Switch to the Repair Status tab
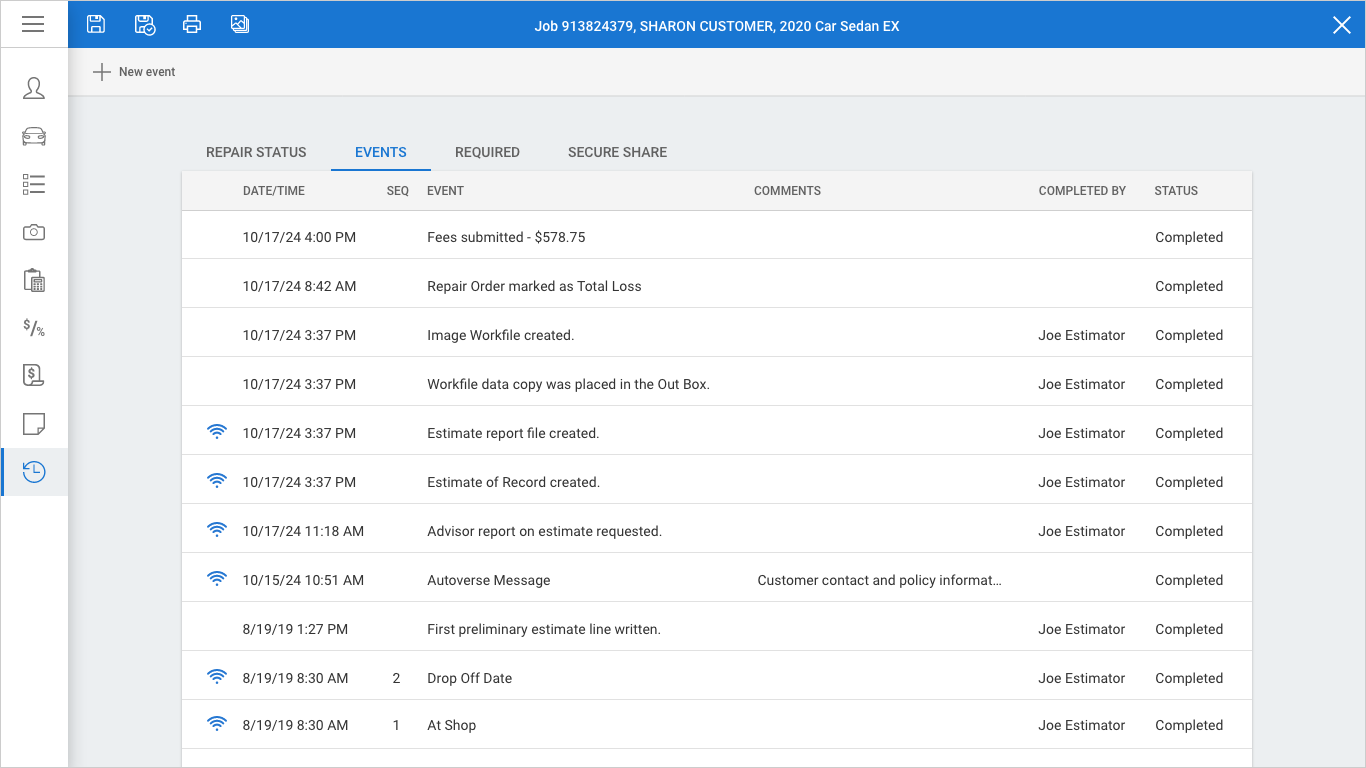 point(256,152)
